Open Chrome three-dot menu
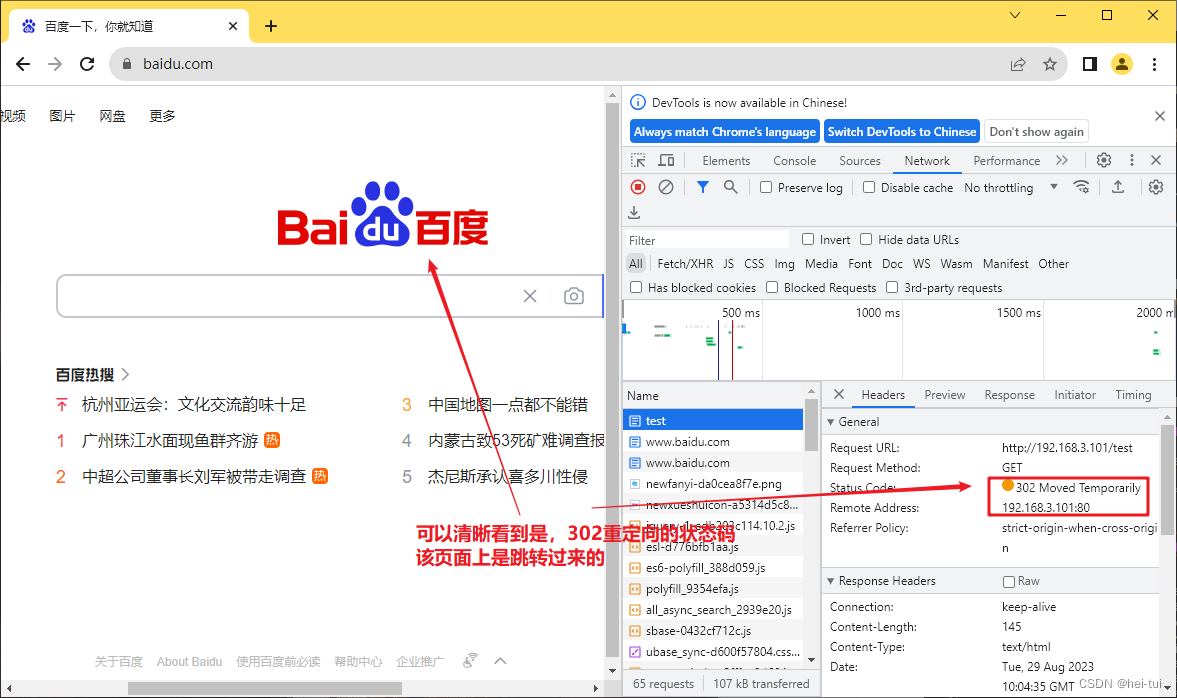1177x698 pixels. [x=1154, y=65]
